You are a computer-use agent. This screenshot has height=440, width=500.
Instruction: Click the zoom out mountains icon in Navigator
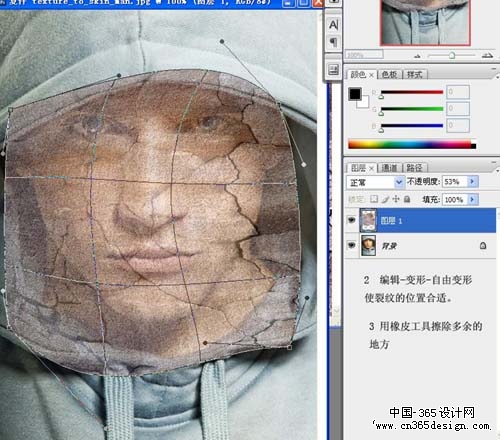[x=417, y=56]
